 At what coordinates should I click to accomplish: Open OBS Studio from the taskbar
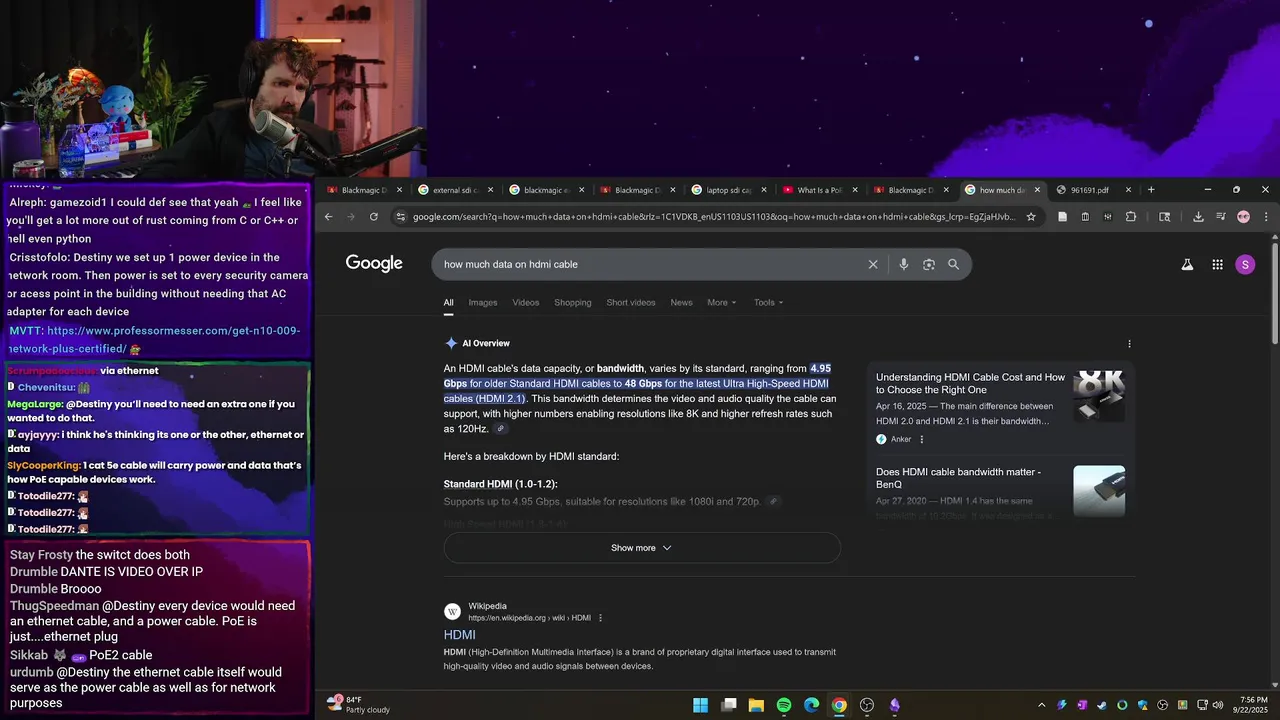click(x=867, y=705)
